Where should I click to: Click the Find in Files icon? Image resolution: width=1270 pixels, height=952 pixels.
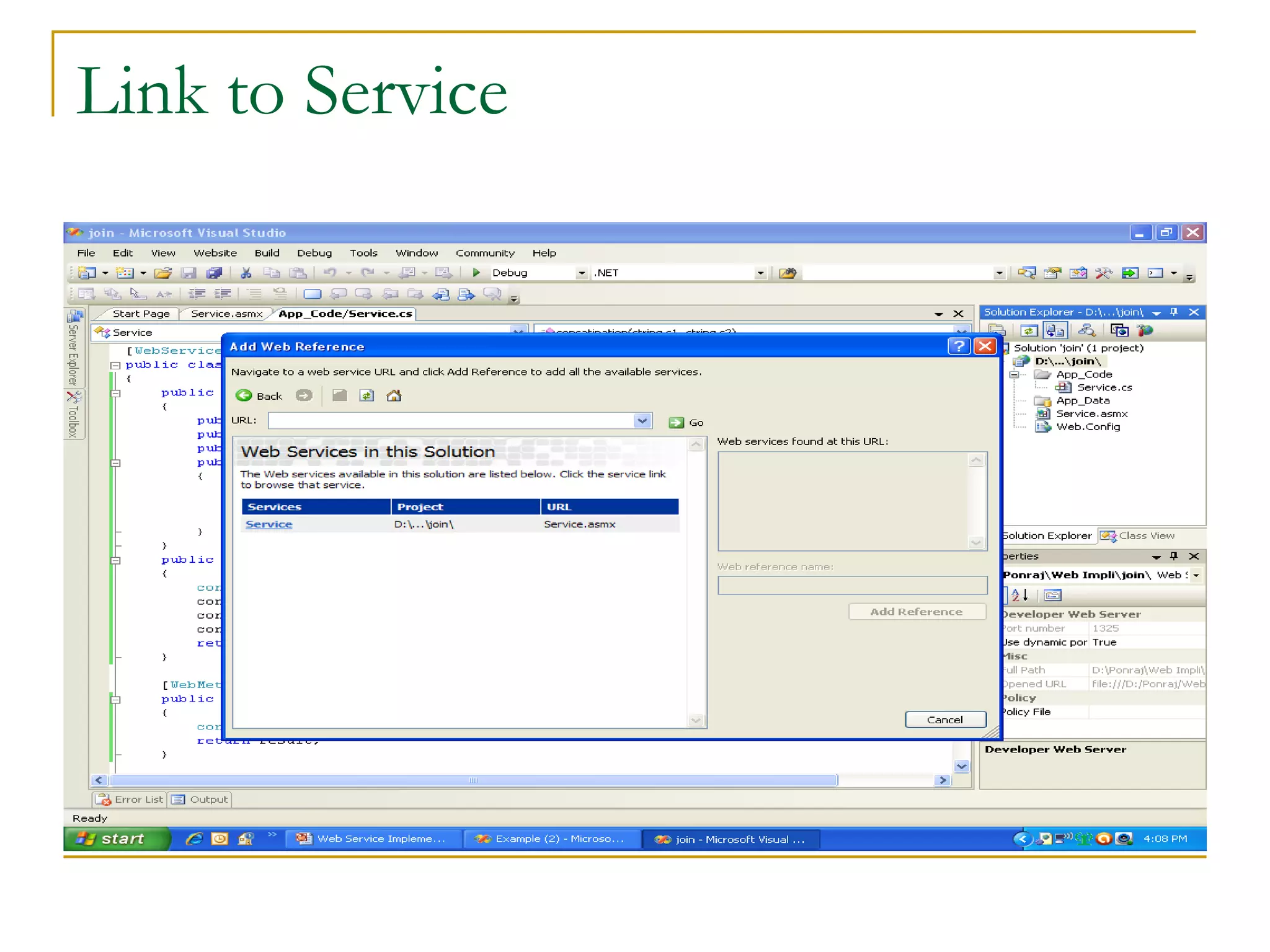pos(788,273)
